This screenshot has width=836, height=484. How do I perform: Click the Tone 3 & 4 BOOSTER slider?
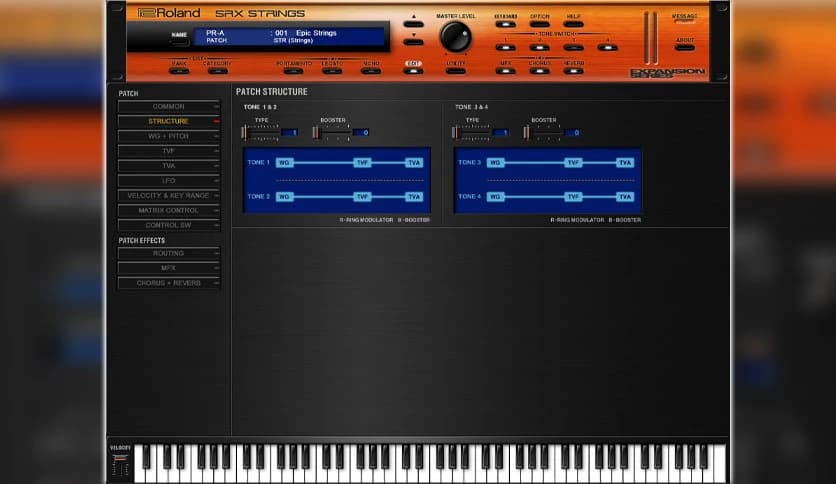[543, 133]
